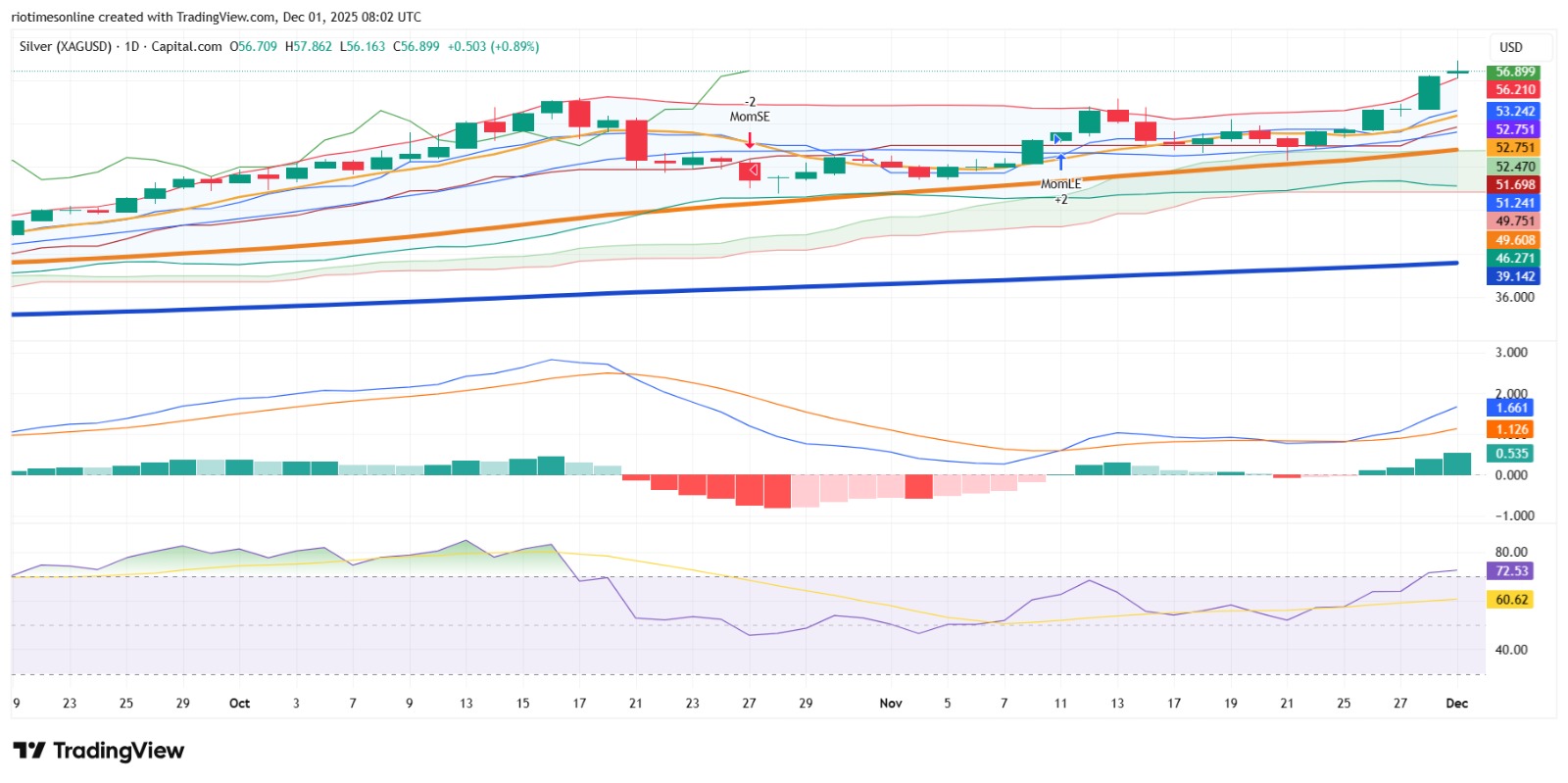1568x783 pixels.
Task: Click the 36.000 price axis value
Action: click(1514, 297)
